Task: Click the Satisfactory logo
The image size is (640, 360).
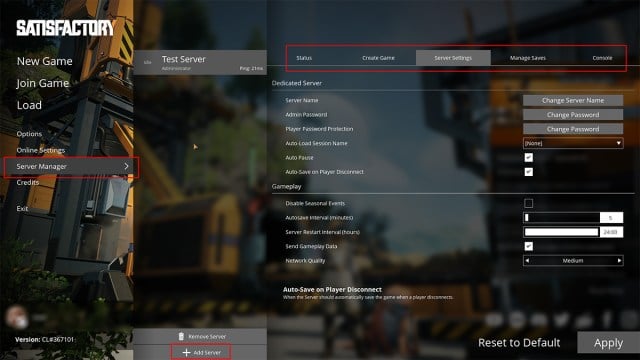Action: [x=66, y=28]
